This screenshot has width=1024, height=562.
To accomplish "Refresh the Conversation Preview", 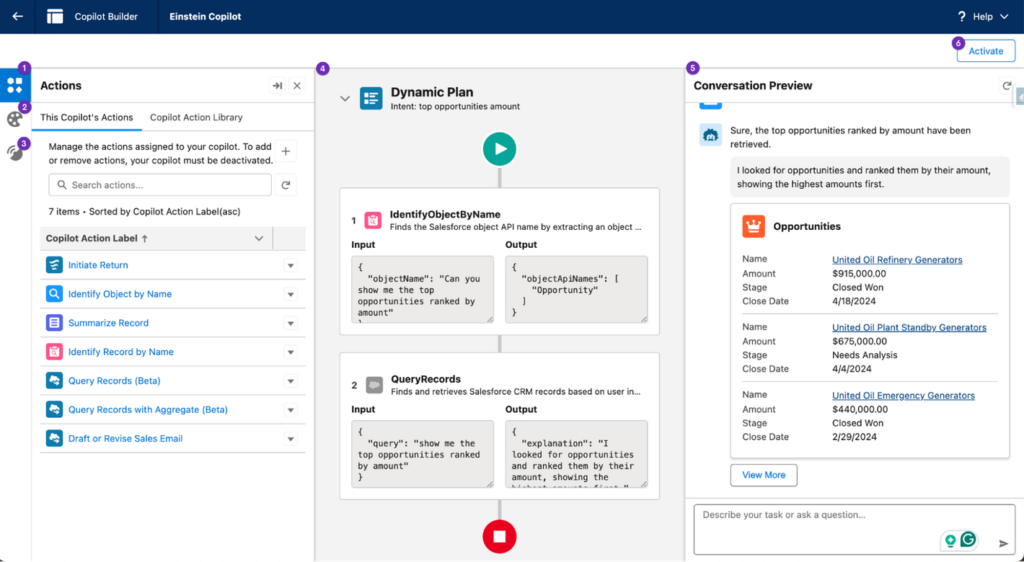I will click(1006, 86).
